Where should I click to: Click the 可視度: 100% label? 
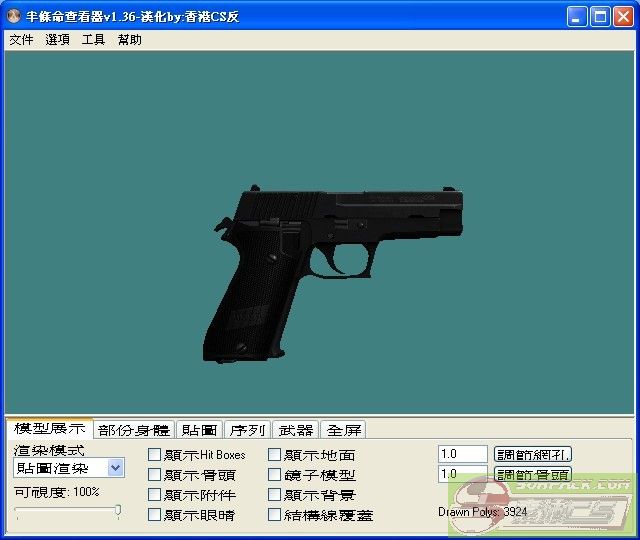click(57, 492)
